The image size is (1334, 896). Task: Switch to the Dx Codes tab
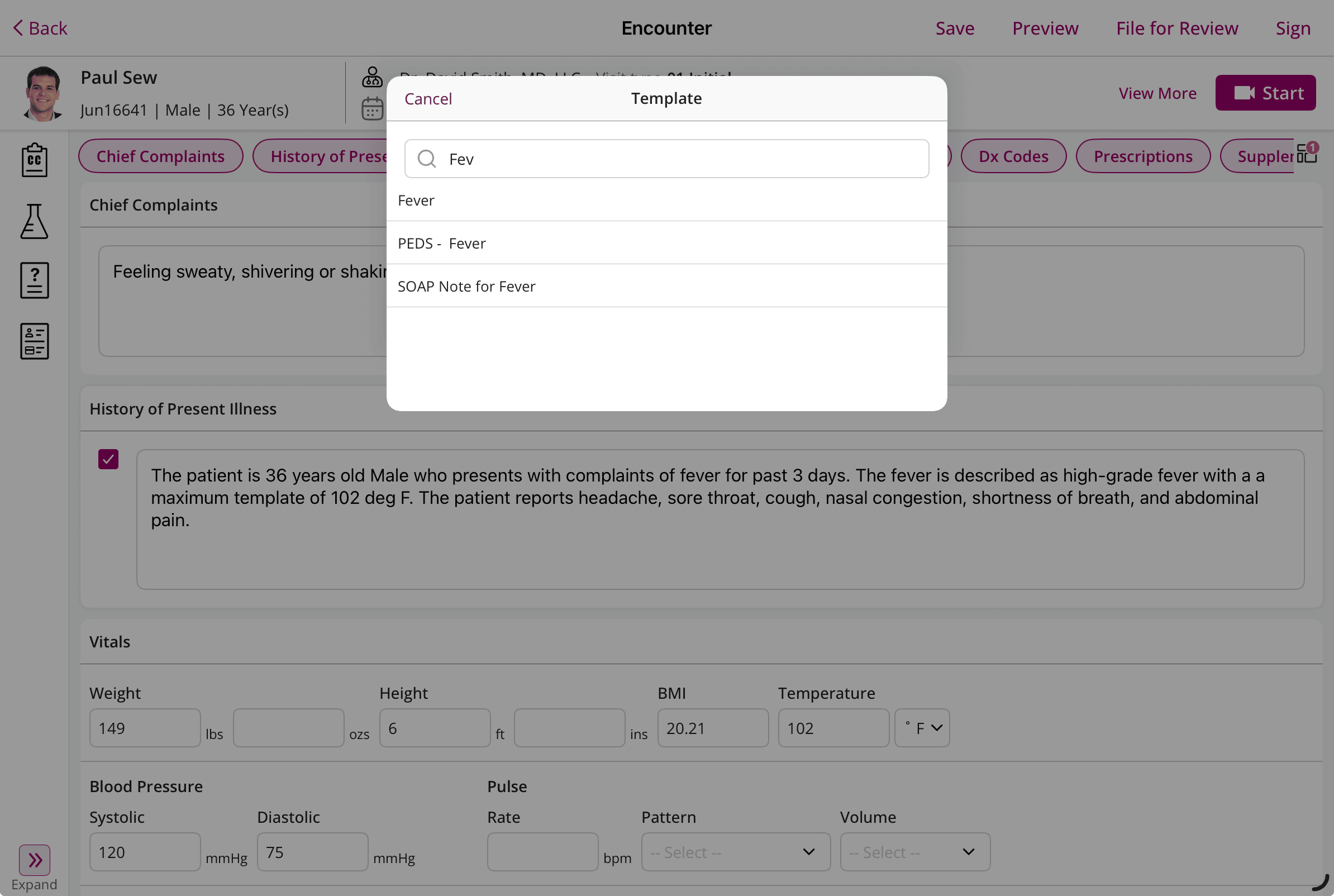click(x=1013, y=156)
